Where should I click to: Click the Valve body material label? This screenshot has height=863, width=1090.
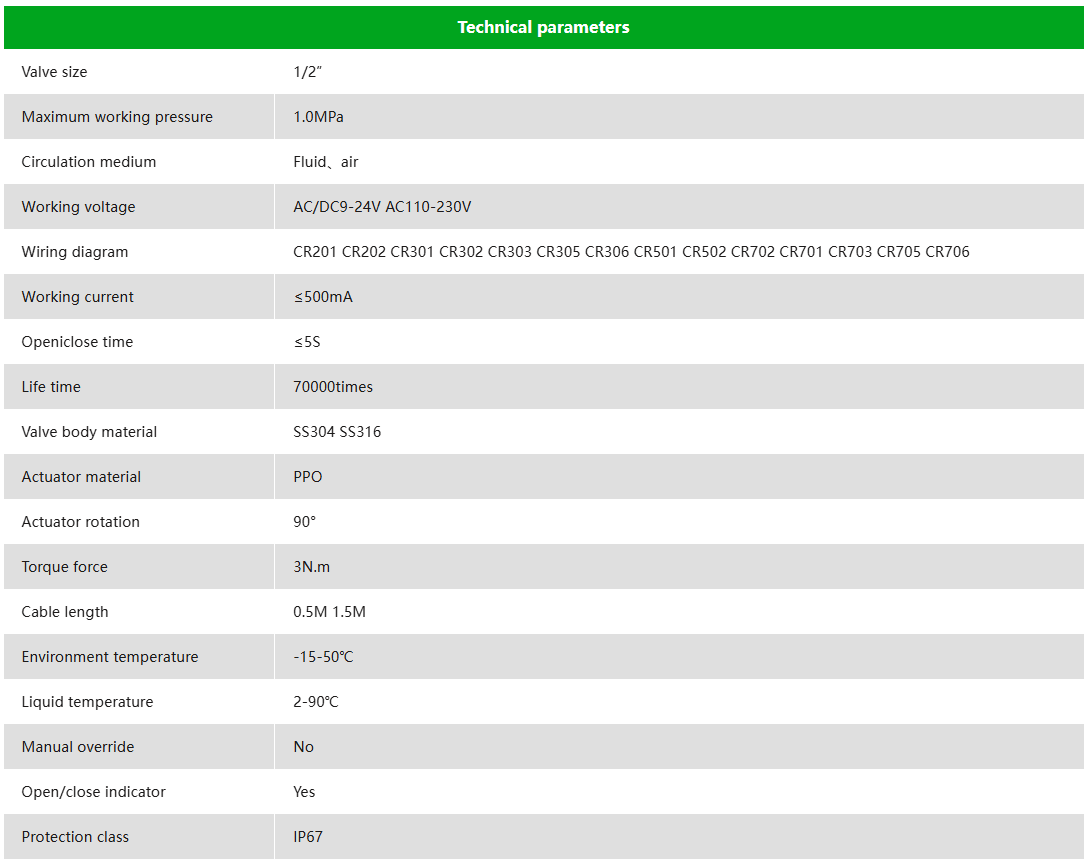(89, 432)
